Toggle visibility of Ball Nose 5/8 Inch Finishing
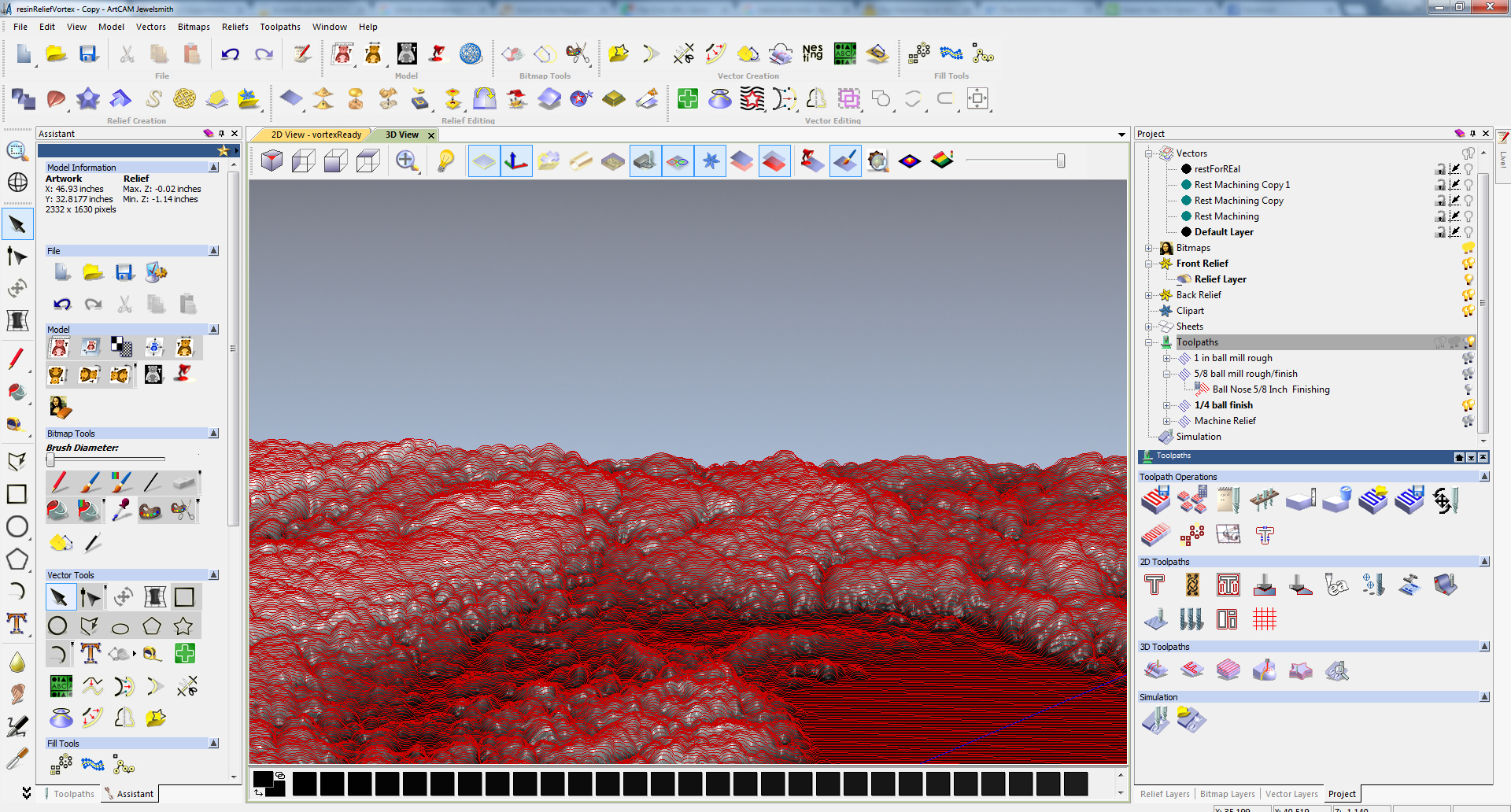Screen dimensions: 1511x812 (x=1469, y=389)
